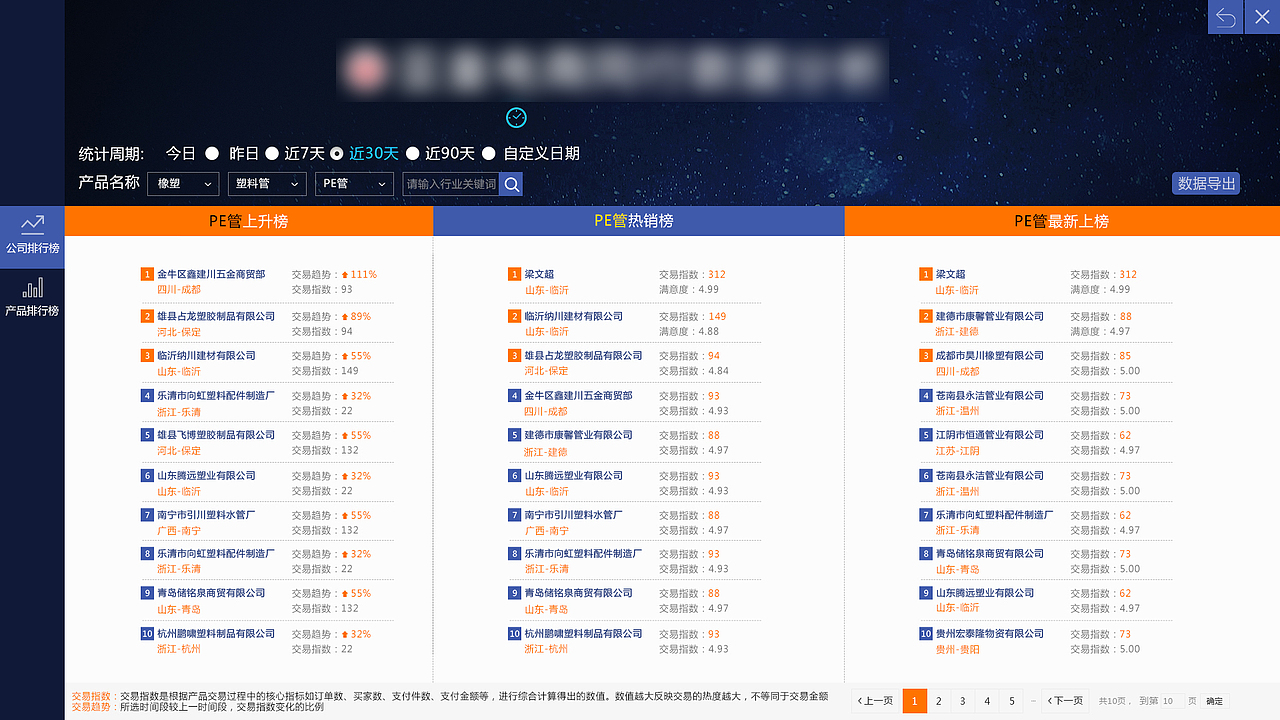Screen dimensions: 1280x720
Task: Go to page 3 in pagination
Action: click(962, 701)
